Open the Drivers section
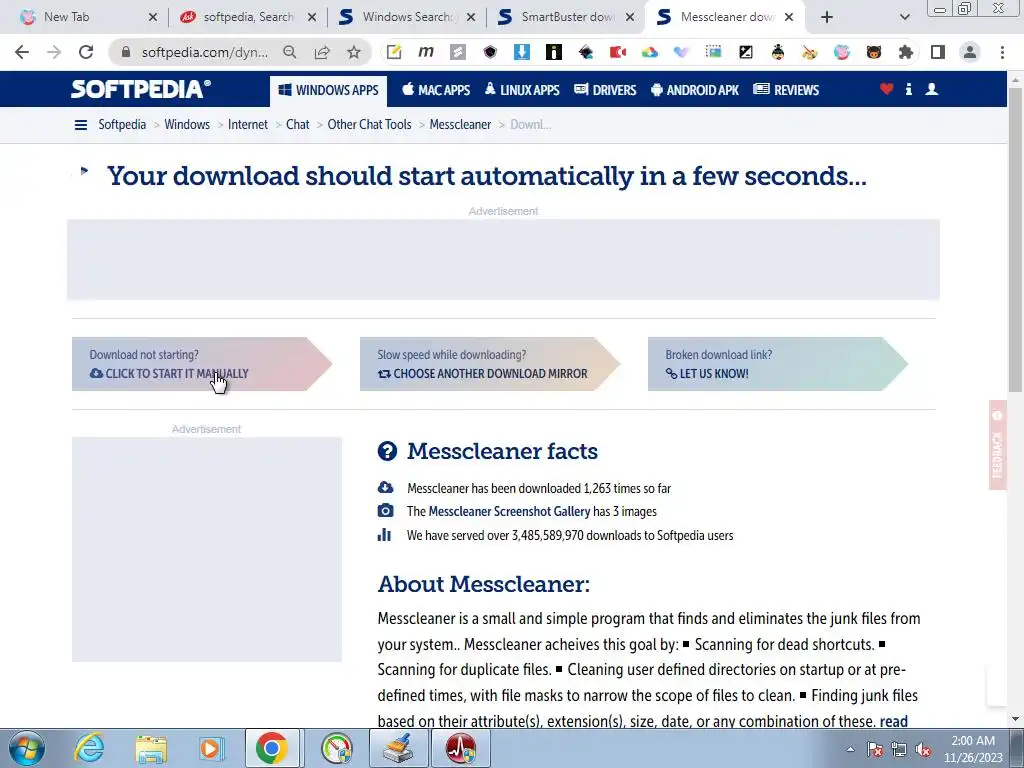 pyautogui.click(x=605, y=90)
